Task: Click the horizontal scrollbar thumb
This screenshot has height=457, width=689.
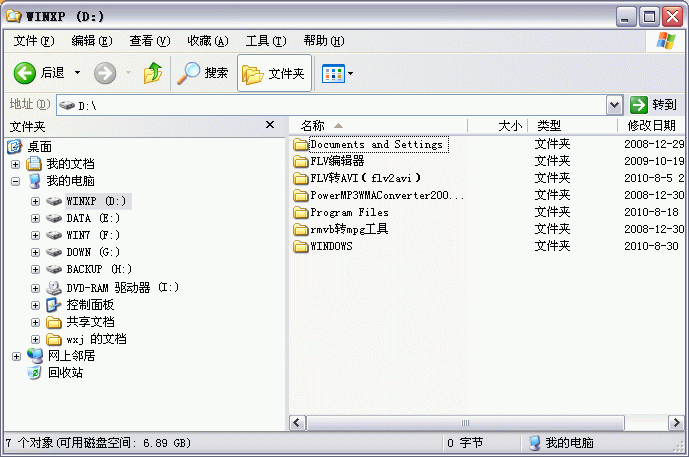Action: click(465, 423)
